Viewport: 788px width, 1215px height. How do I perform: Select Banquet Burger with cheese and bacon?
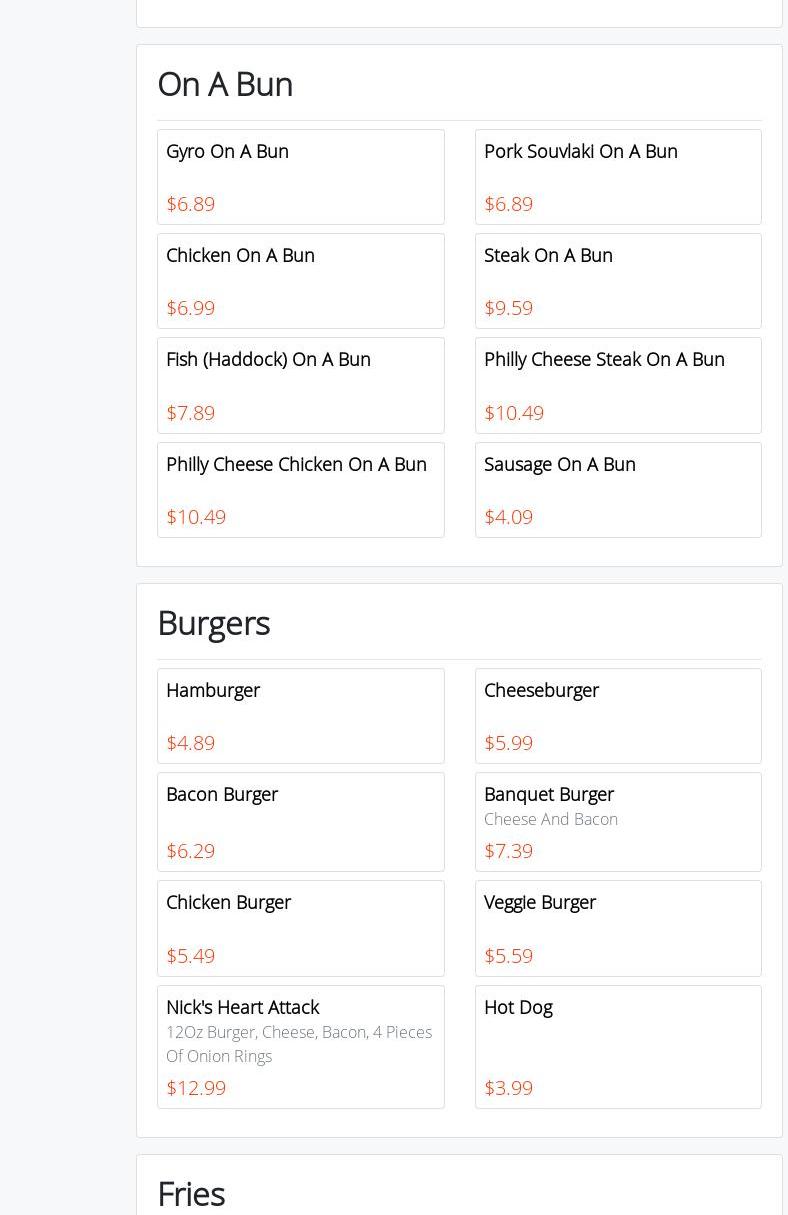tap(618, 822)
